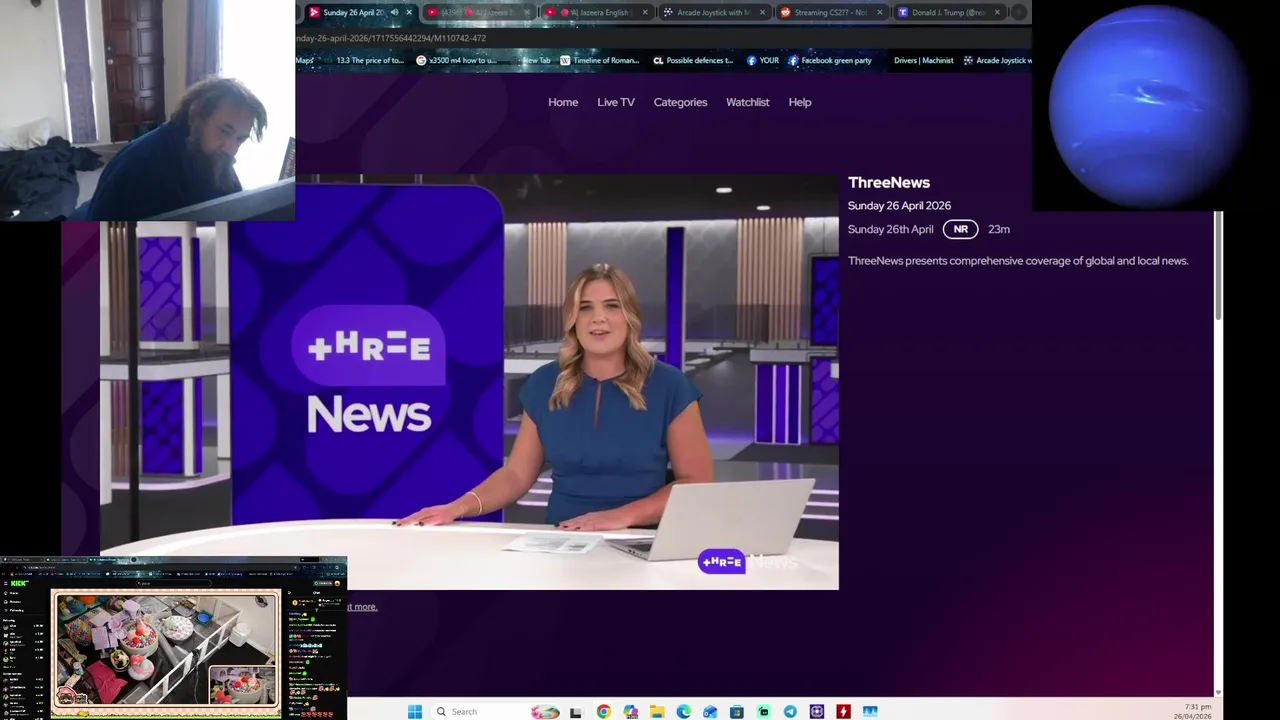1280x720 pixels.
Task: Click the NR rating badge
Action: tap(960, 229)
